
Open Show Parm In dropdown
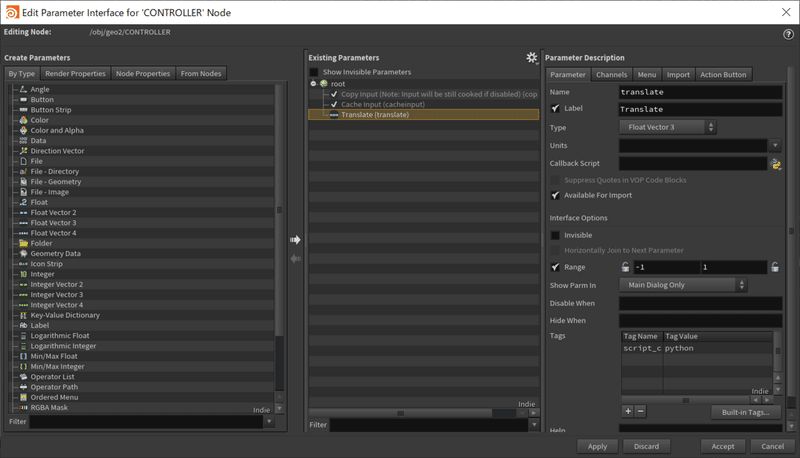click(683, 285)
